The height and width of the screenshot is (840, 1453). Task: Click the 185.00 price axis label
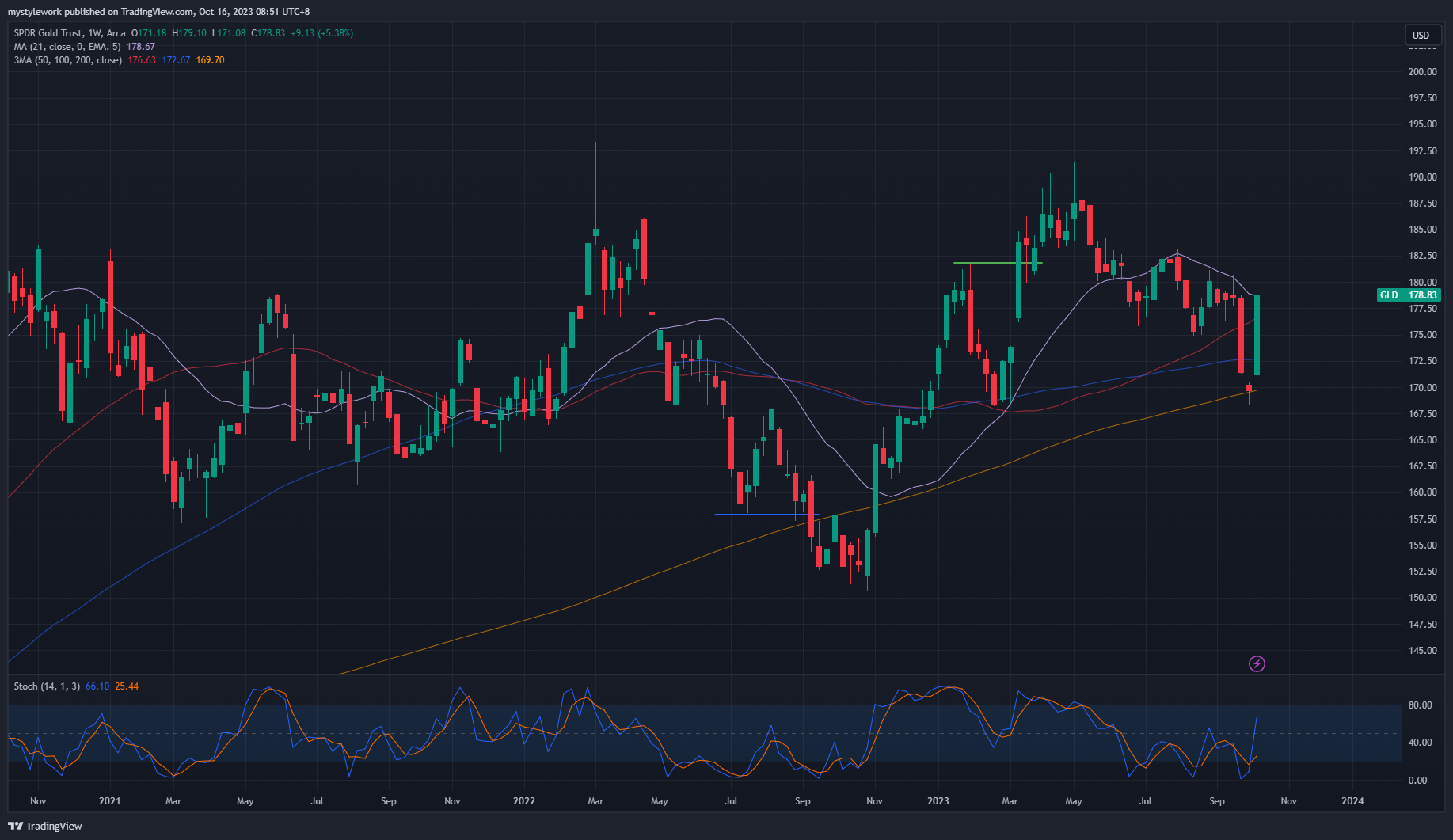point(1422,230)
